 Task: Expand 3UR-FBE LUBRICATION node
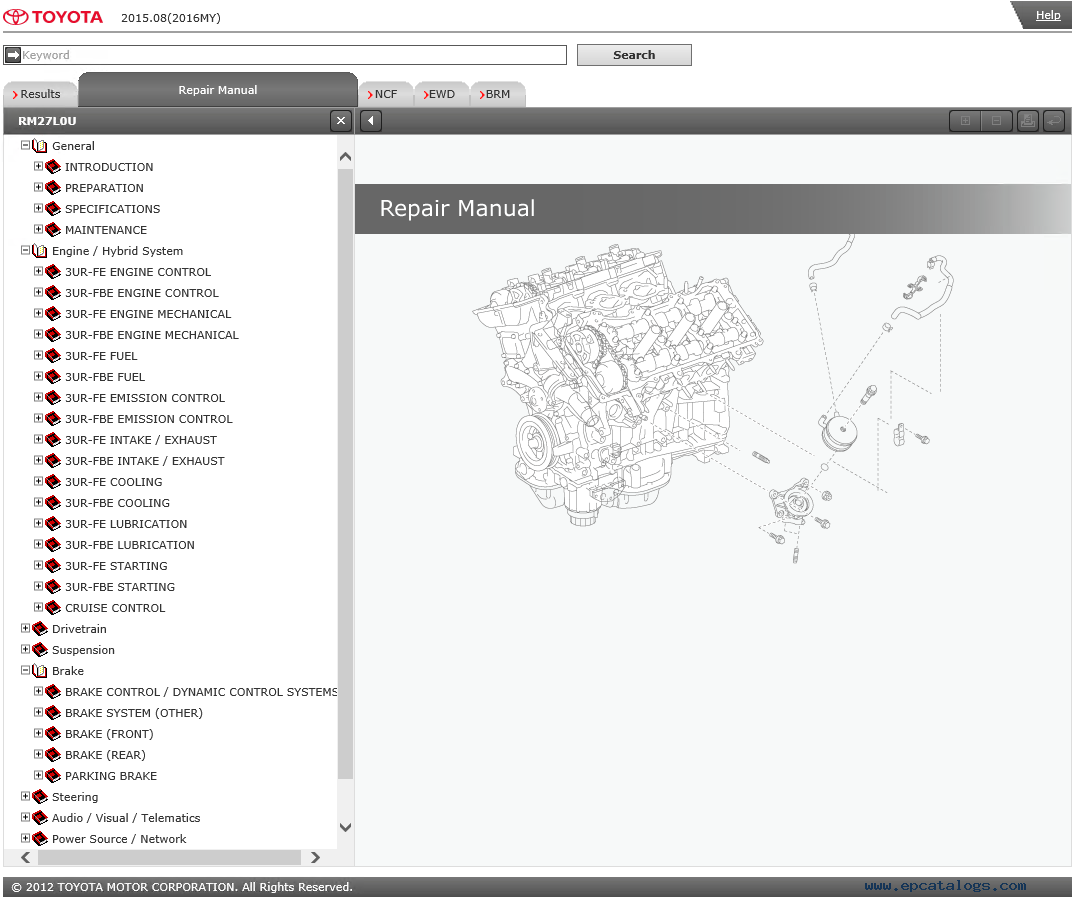click(38, 544)
